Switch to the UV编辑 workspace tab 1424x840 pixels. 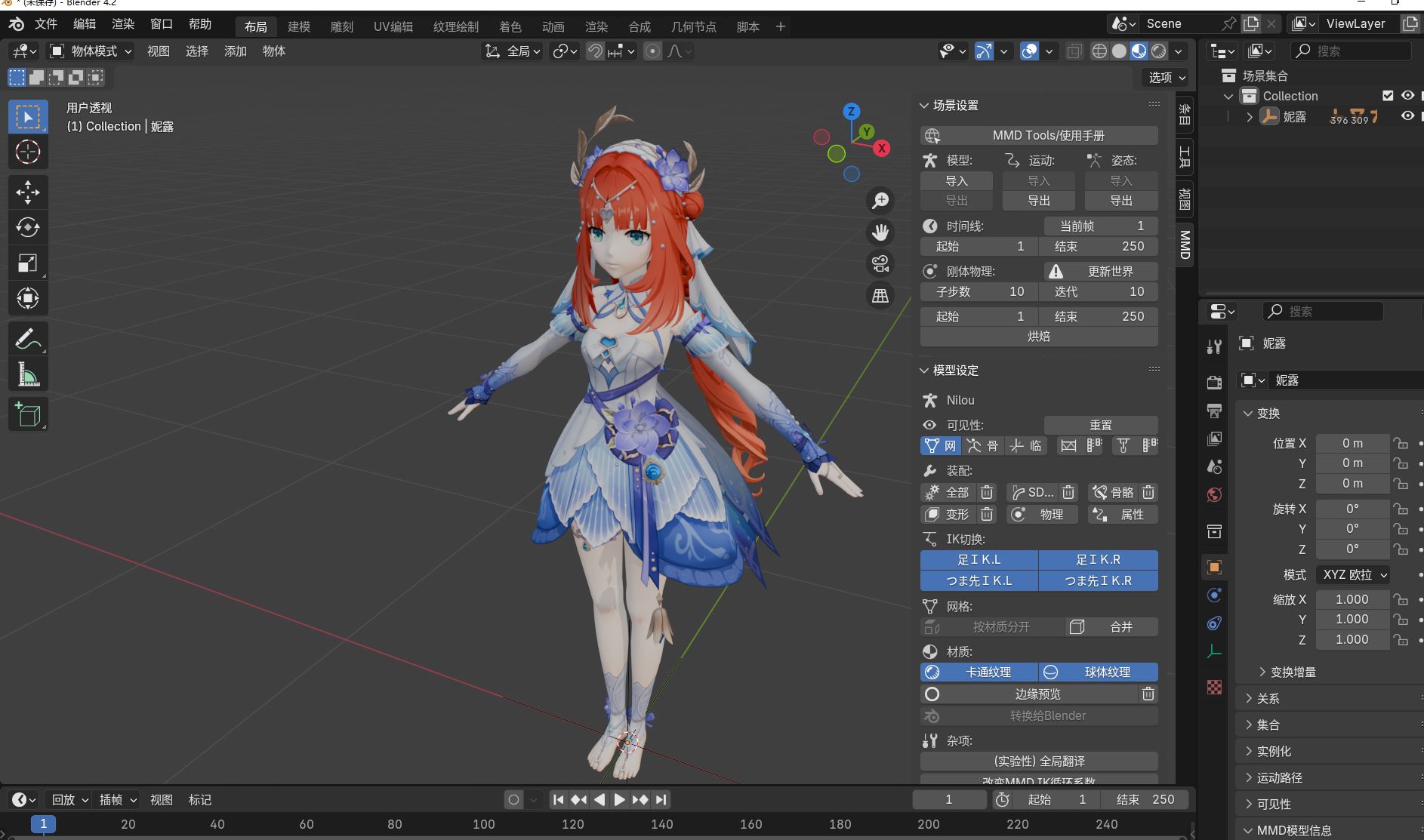point(393,26)
